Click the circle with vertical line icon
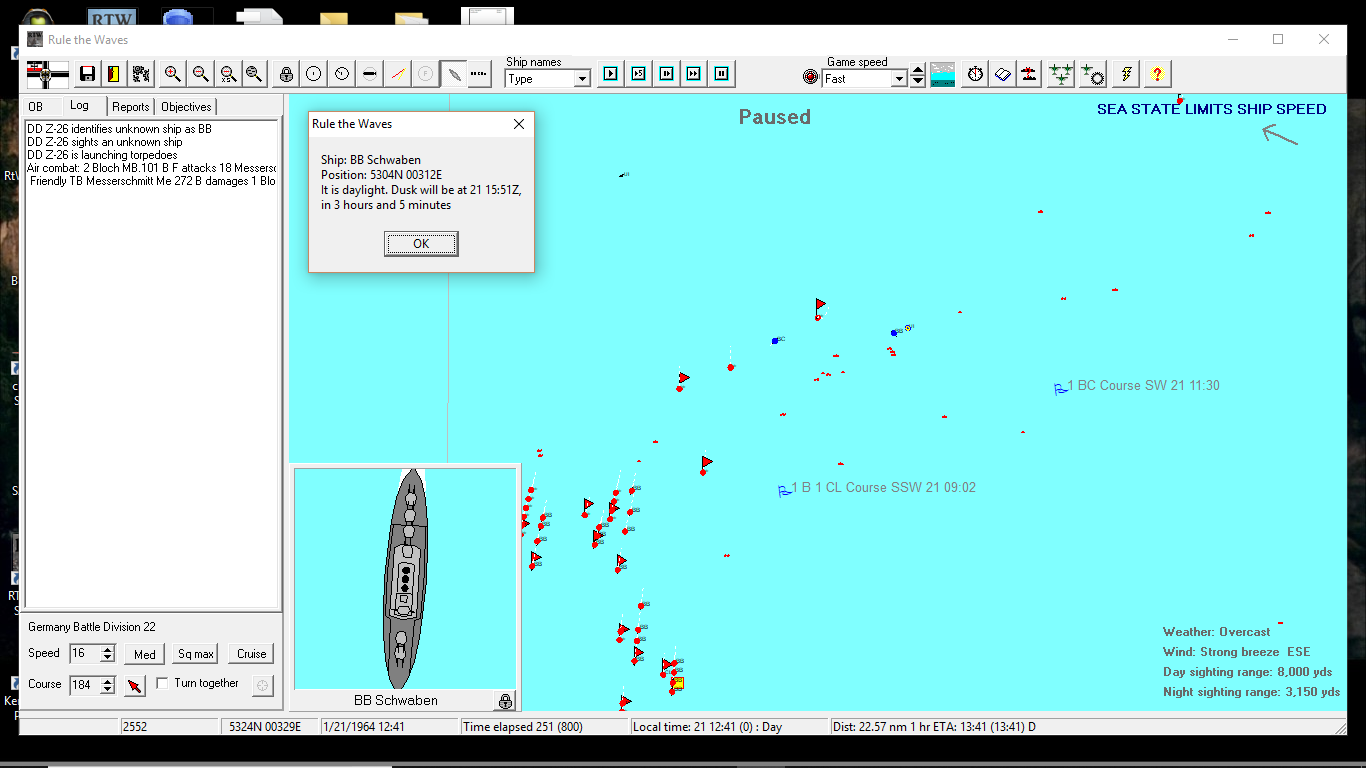1366x768 pixels. click(314, 74)
